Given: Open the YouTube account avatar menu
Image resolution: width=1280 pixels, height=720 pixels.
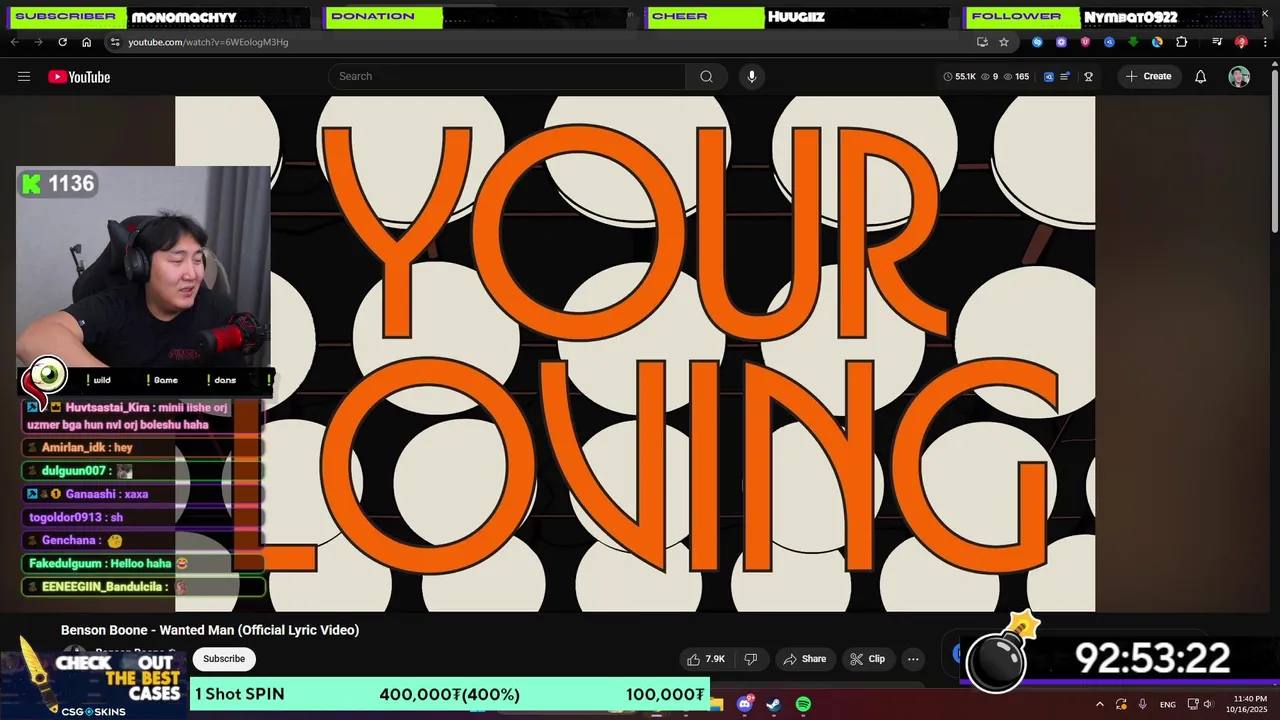Looking at the screenshot, I should click(x=1239, y=77).
